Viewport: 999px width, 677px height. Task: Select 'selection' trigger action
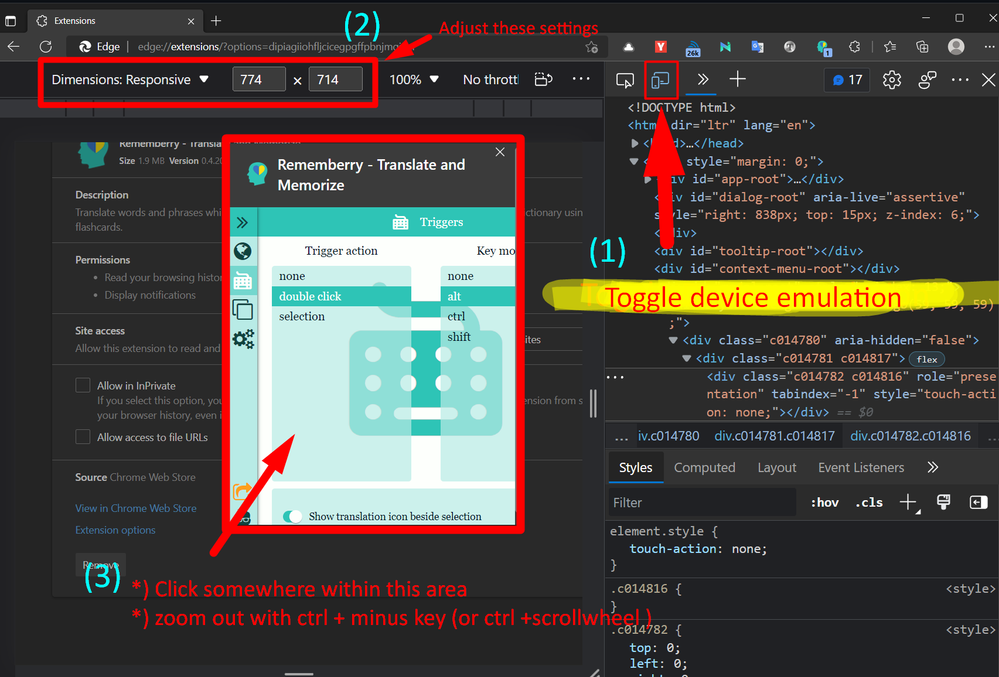coord(341,317)
